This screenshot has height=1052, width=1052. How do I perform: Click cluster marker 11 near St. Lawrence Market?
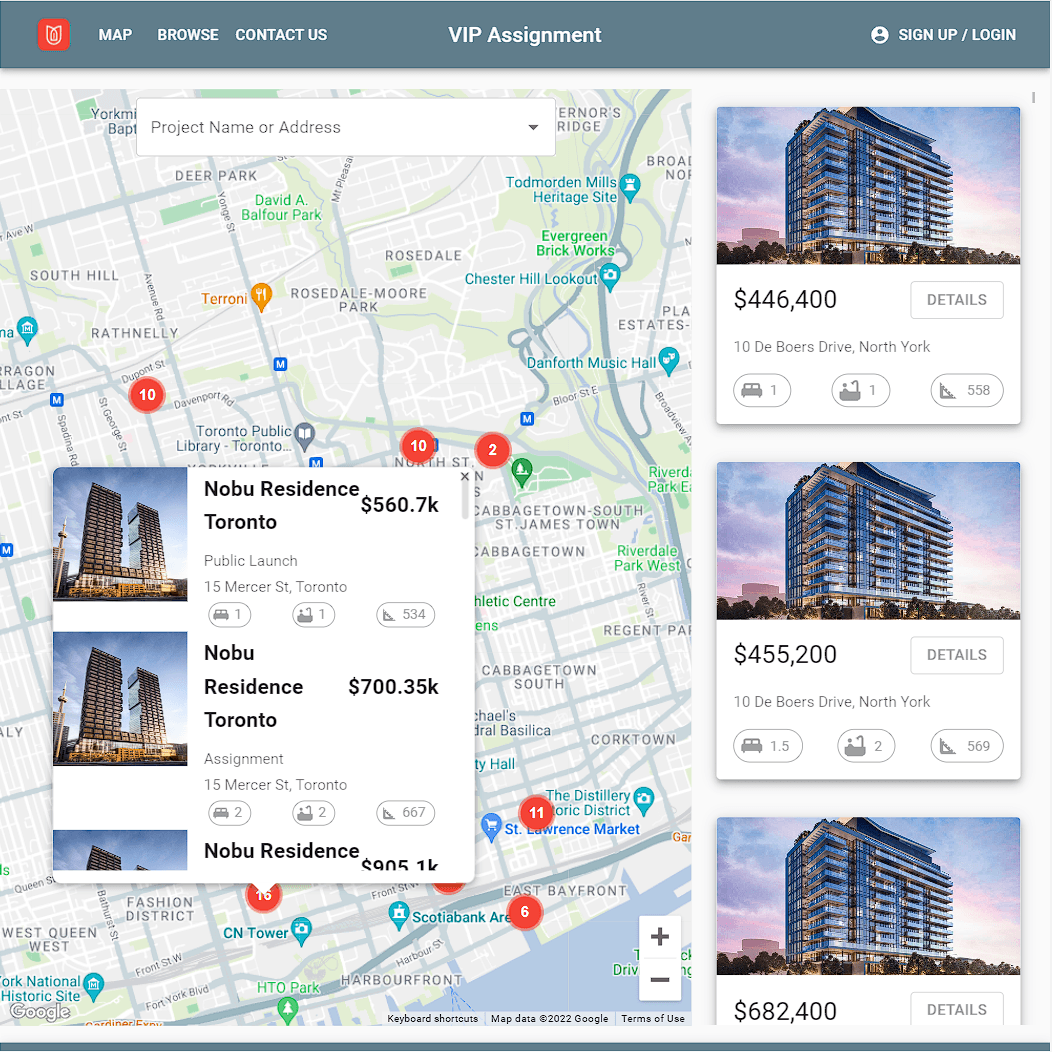(536, 812)
